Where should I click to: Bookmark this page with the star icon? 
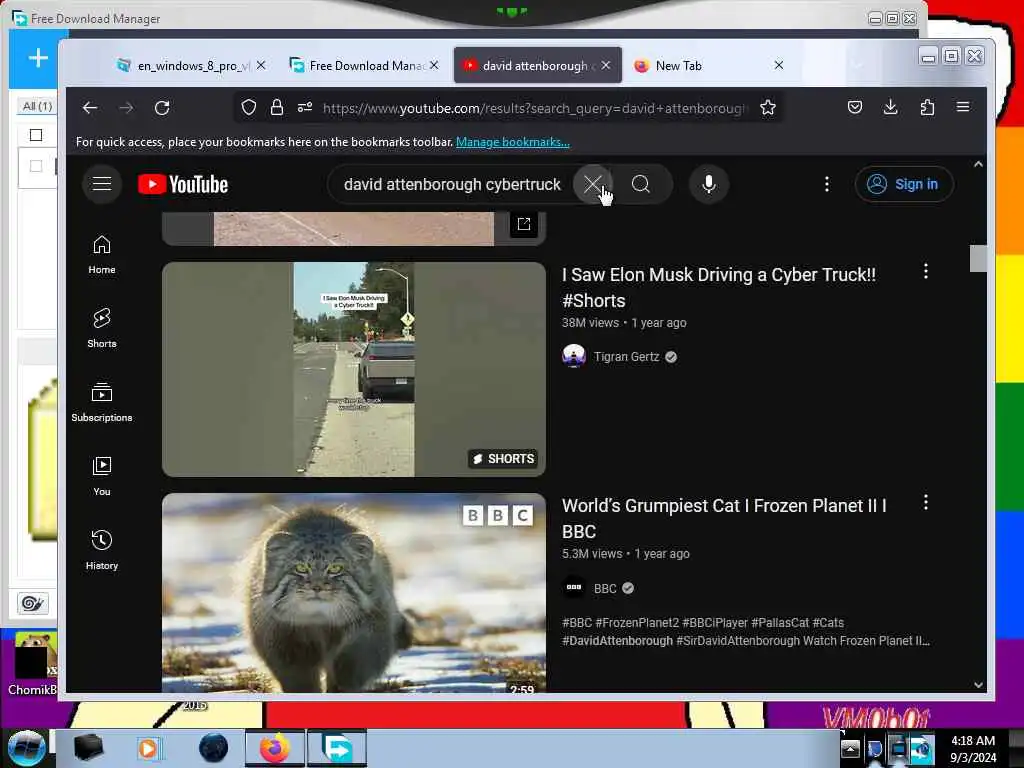[x=768, y=107]
